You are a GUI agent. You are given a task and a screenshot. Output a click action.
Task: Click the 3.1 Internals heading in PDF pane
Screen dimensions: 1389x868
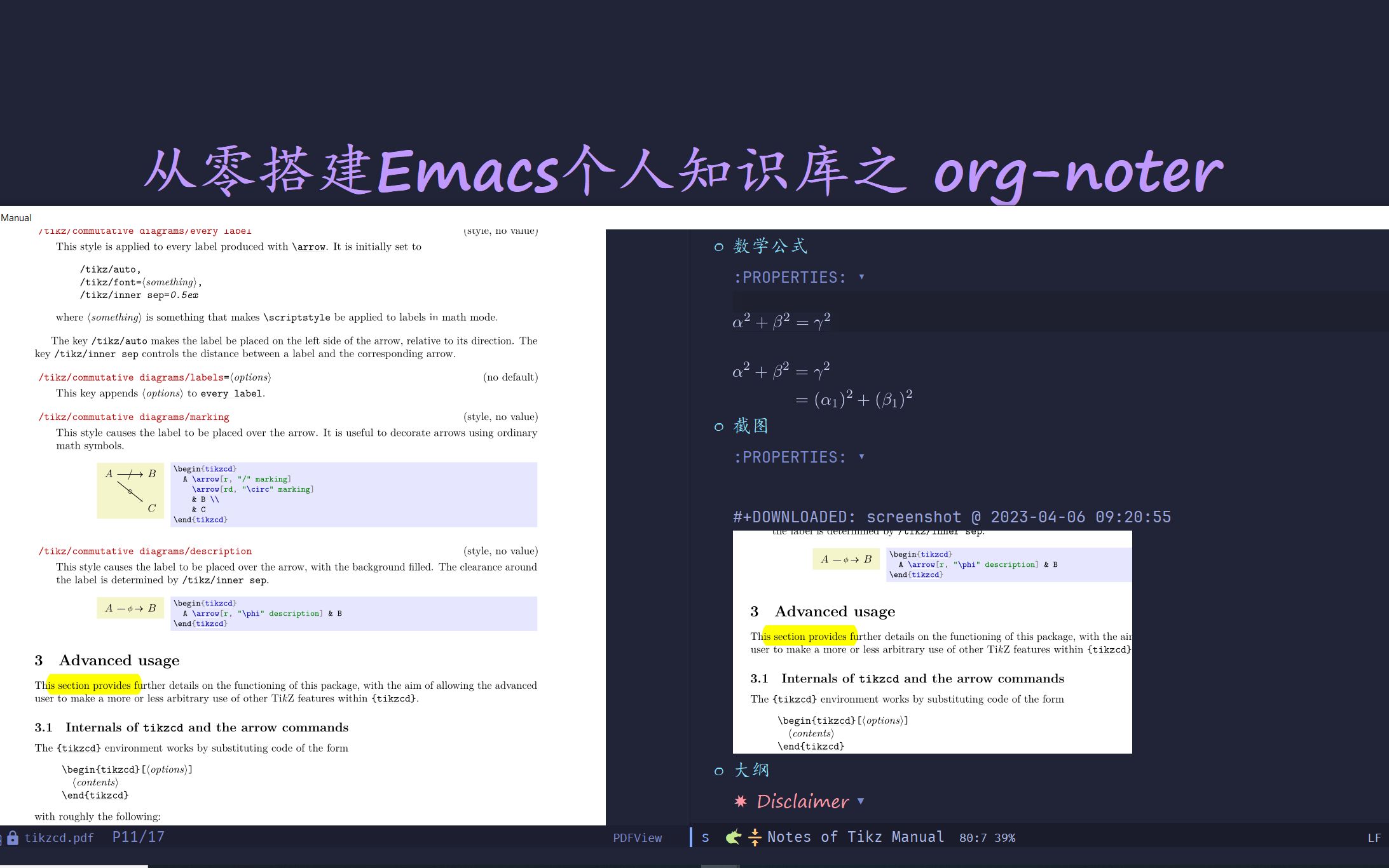coord(191,728)
